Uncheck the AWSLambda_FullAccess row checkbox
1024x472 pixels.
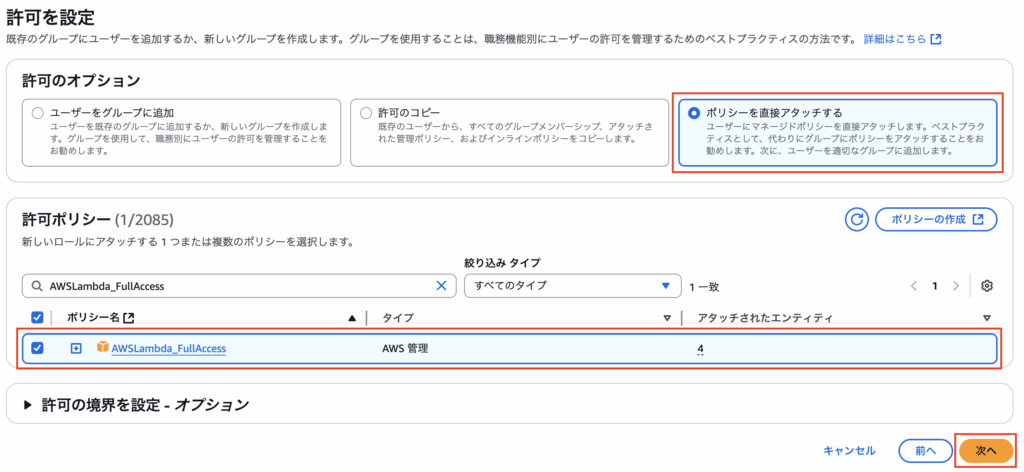pos(37,348)
